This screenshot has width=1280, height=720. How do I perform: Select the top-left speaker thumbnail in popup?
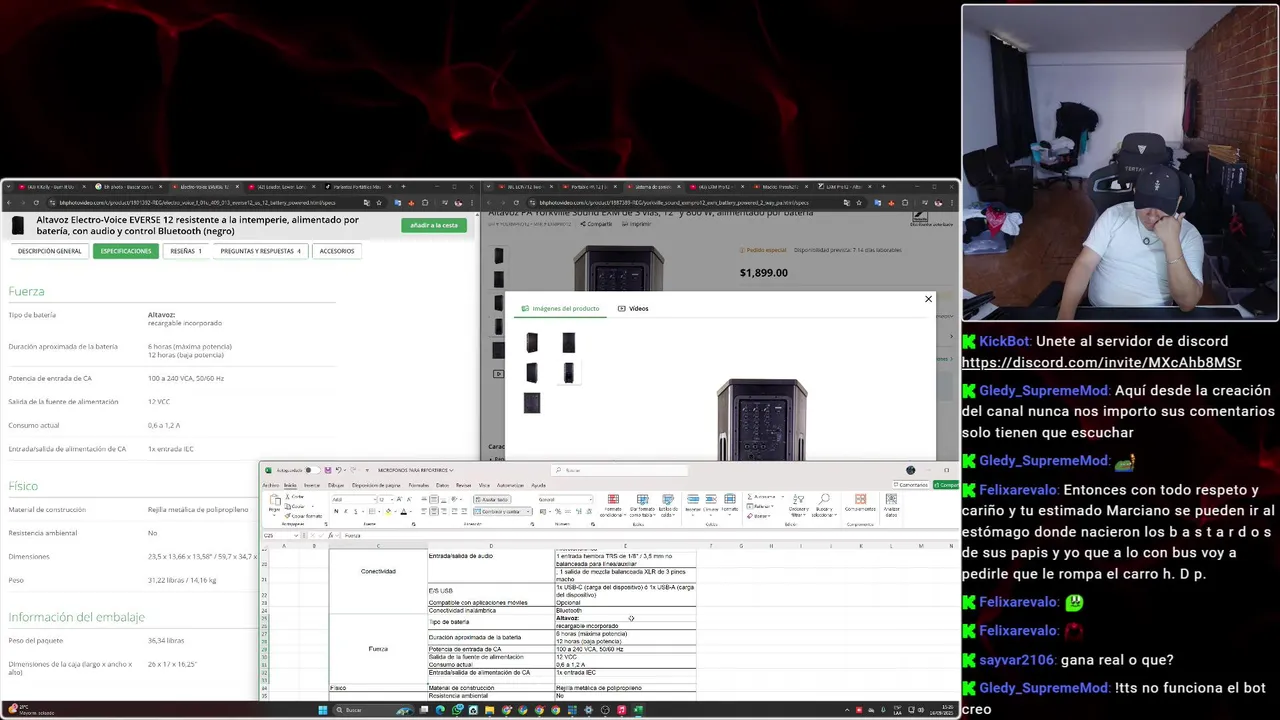pos(532,343)
